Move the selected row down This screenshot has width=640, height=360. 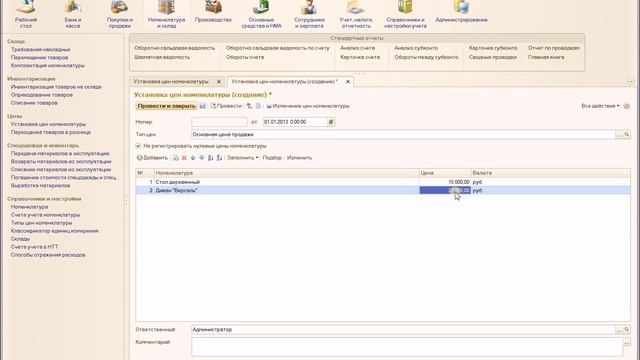tap(202, 158)
